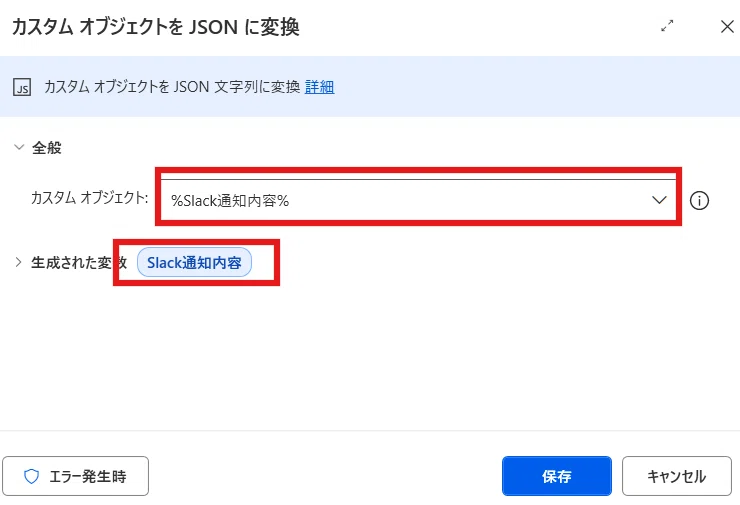Viewport: 740px width, 505px height.
Task: Collapse the 全般 section chevron
Action: coord(19,147)
